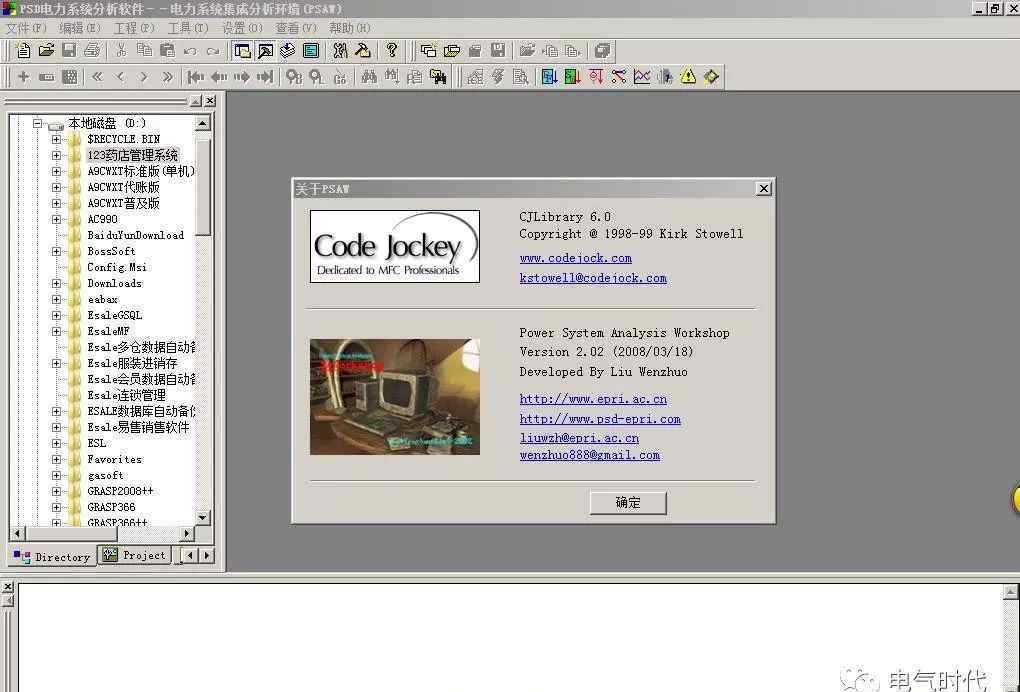This screenshot has height=692, width=1020.
Task: Switch to the Project tab
Action: pyautogui.click(x=135, y=555)
